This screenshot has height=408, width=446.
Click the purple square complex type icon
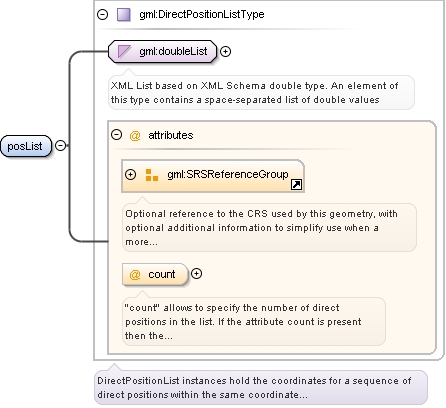124,15
